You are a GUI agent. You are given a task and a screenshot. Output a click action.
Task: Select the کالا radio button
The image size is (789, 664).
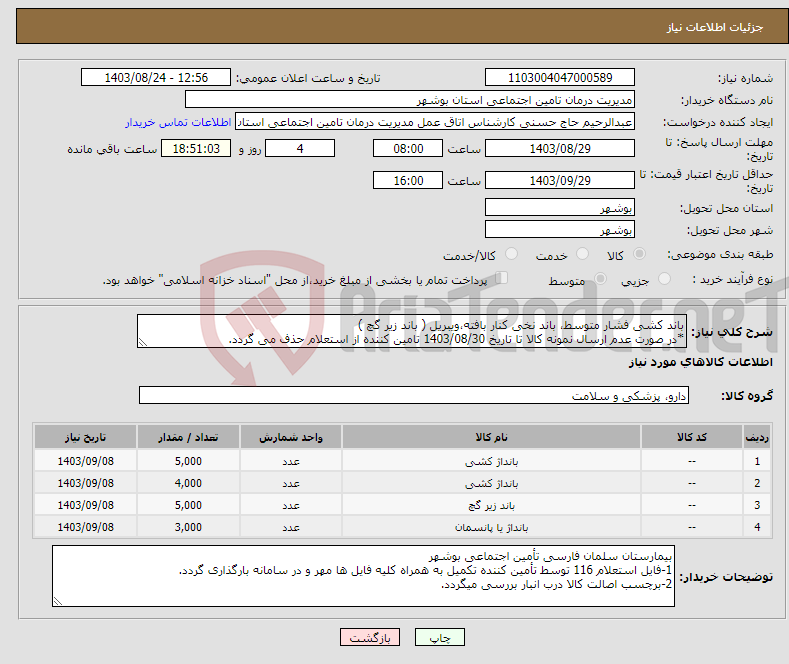[639, 254]
